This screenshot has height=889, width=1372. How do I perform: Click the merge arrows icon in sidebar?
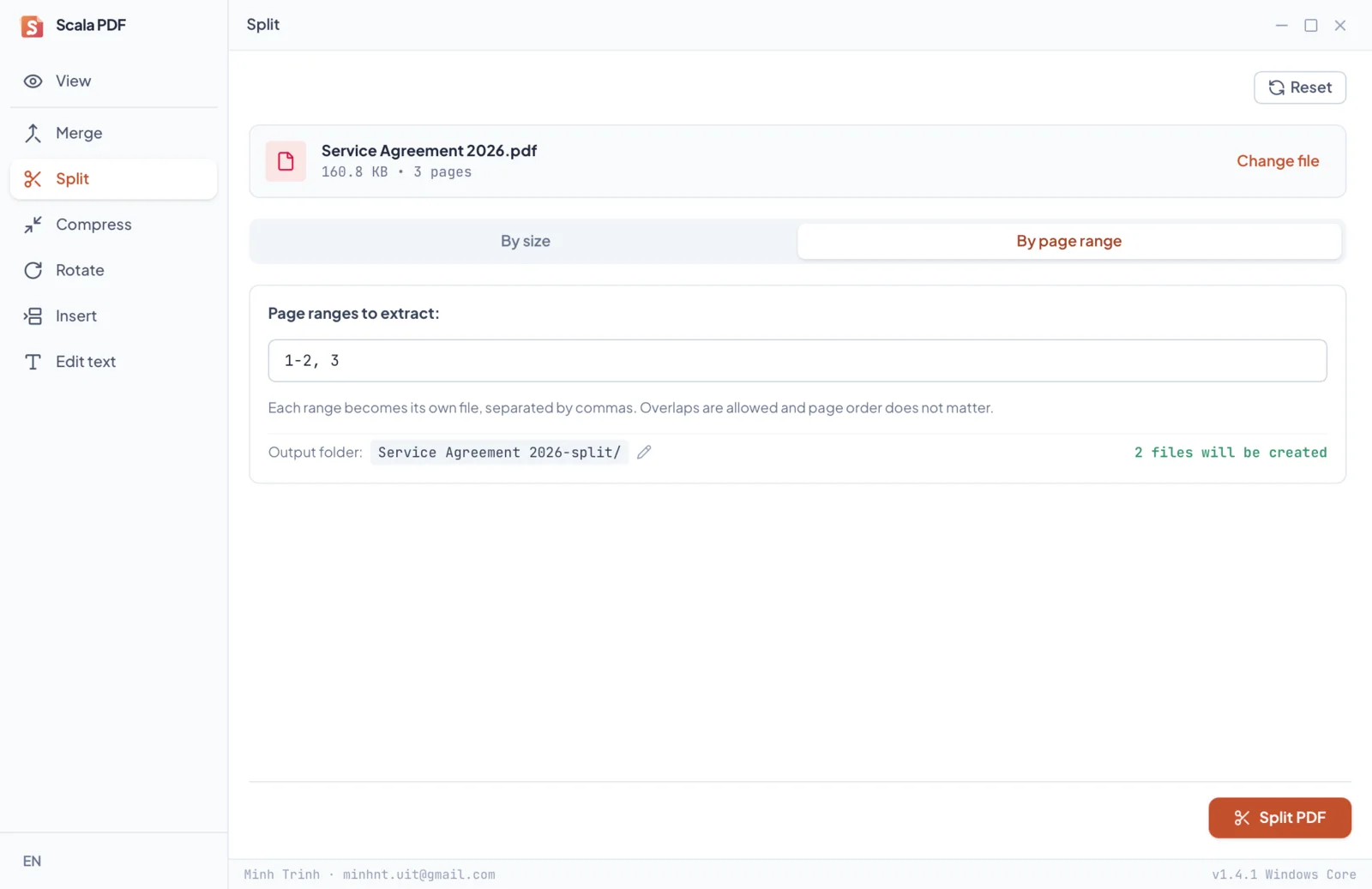(33, 133)
